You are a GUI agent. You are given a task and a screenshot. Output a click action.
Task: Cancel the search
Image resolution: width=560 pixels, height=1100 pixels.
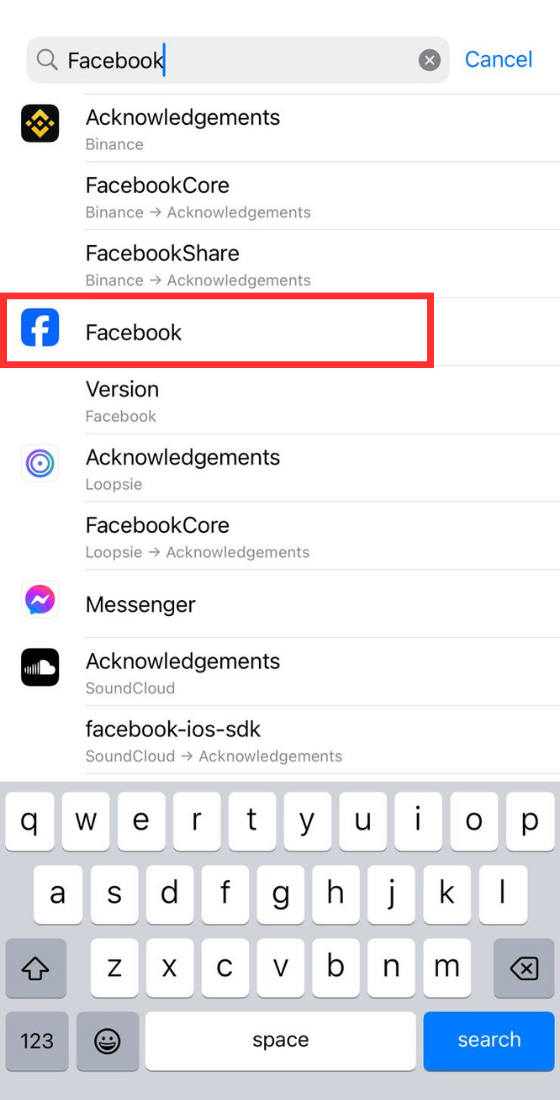498,60
